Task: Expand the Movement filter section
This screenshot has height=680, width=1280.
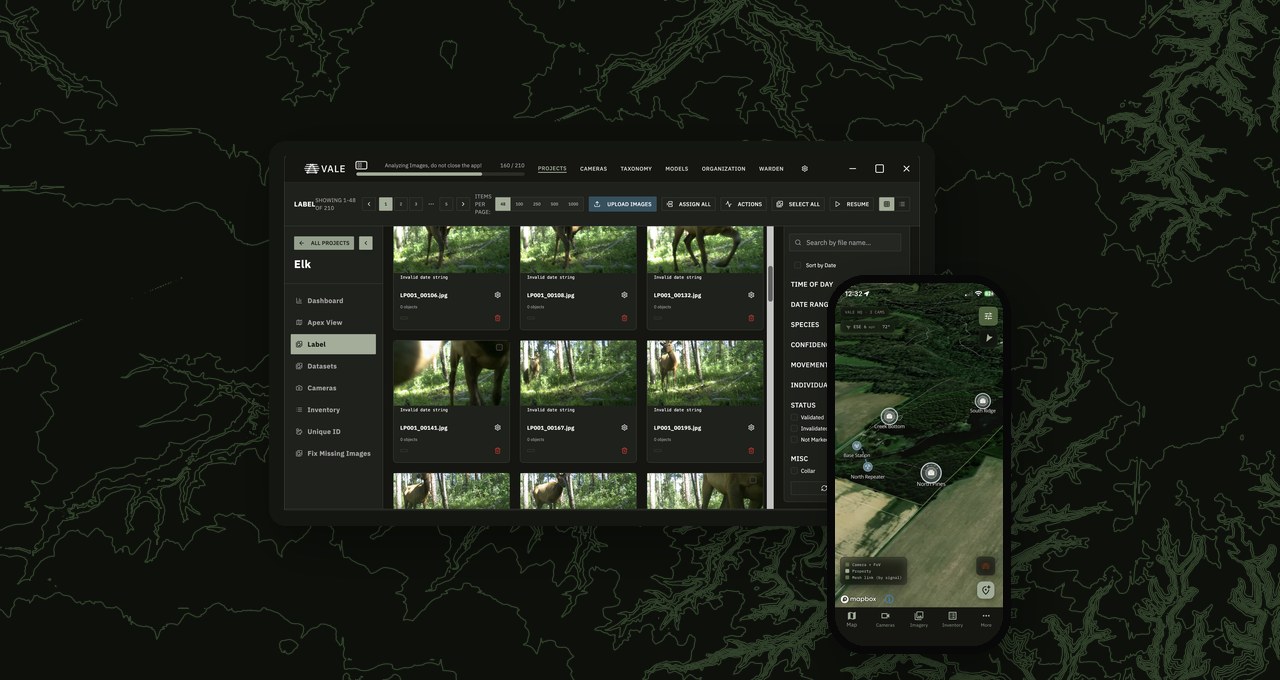Action: click(809, 365)
